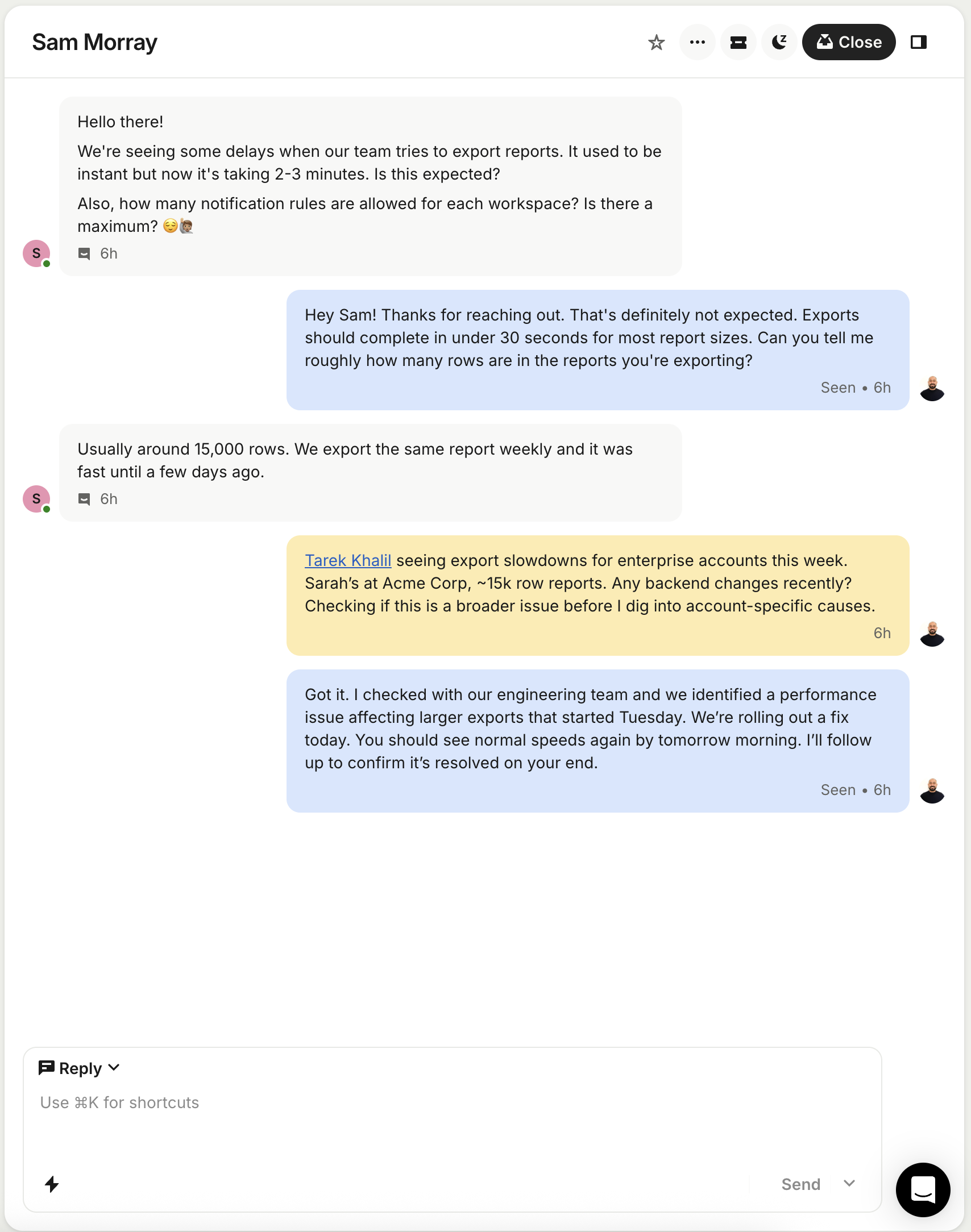Select the agent avatar next to the latest reply
971x1232 pixels.
coord(932,790)
